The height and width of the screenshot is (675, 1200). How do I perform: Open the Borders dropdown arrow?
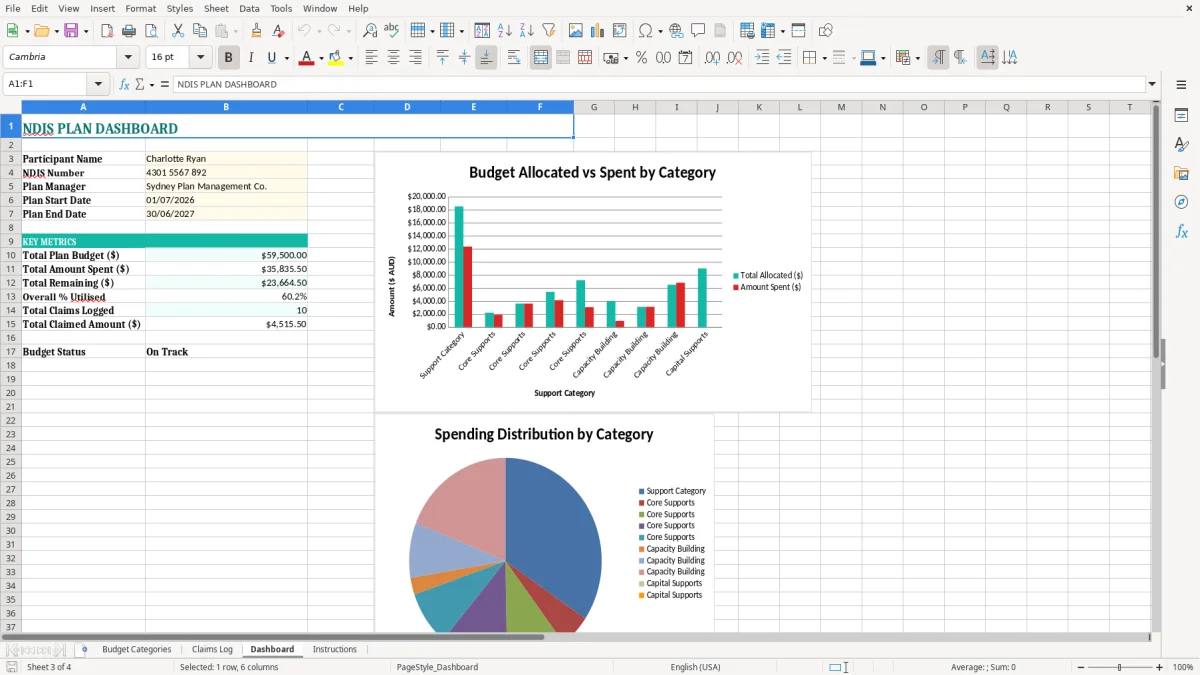tap(824, 58)
